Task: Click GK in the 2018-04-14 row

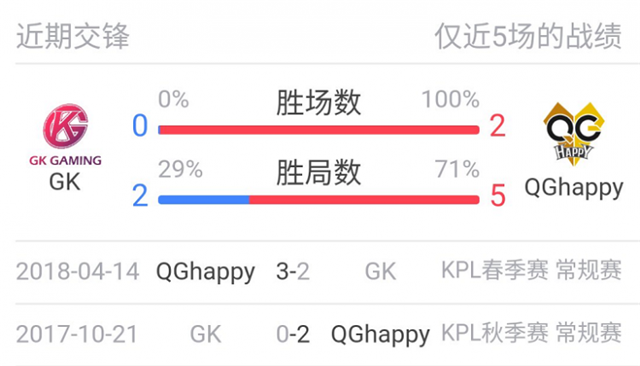Action: (x=380, y=271)
